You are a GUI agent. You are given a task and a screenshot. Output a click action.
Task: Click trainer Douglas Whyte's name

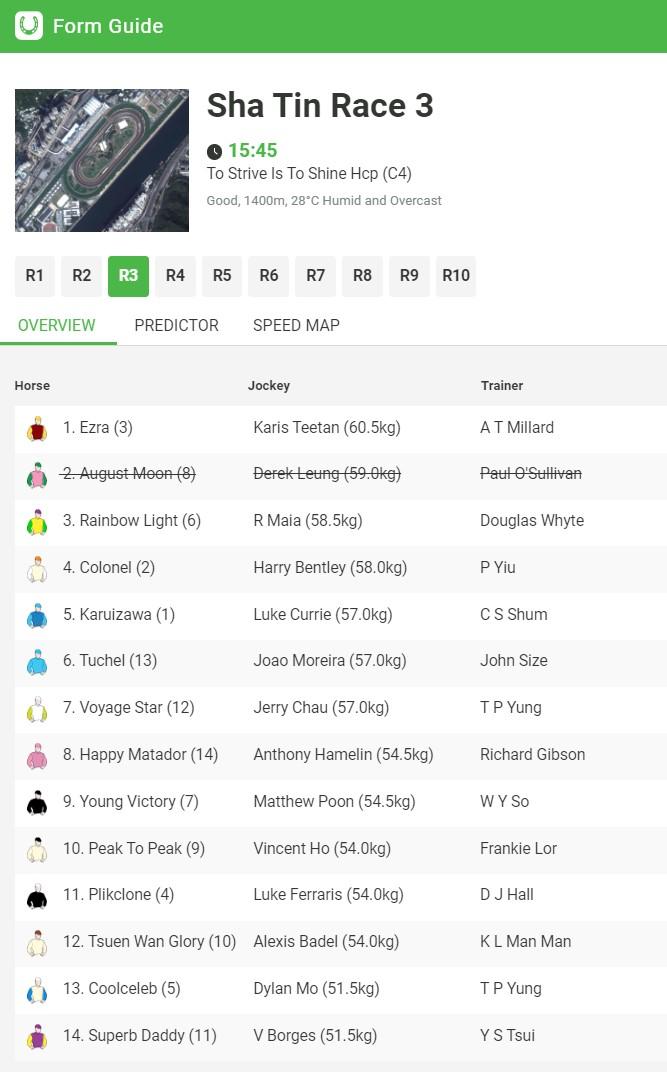(x=532, y=521)
